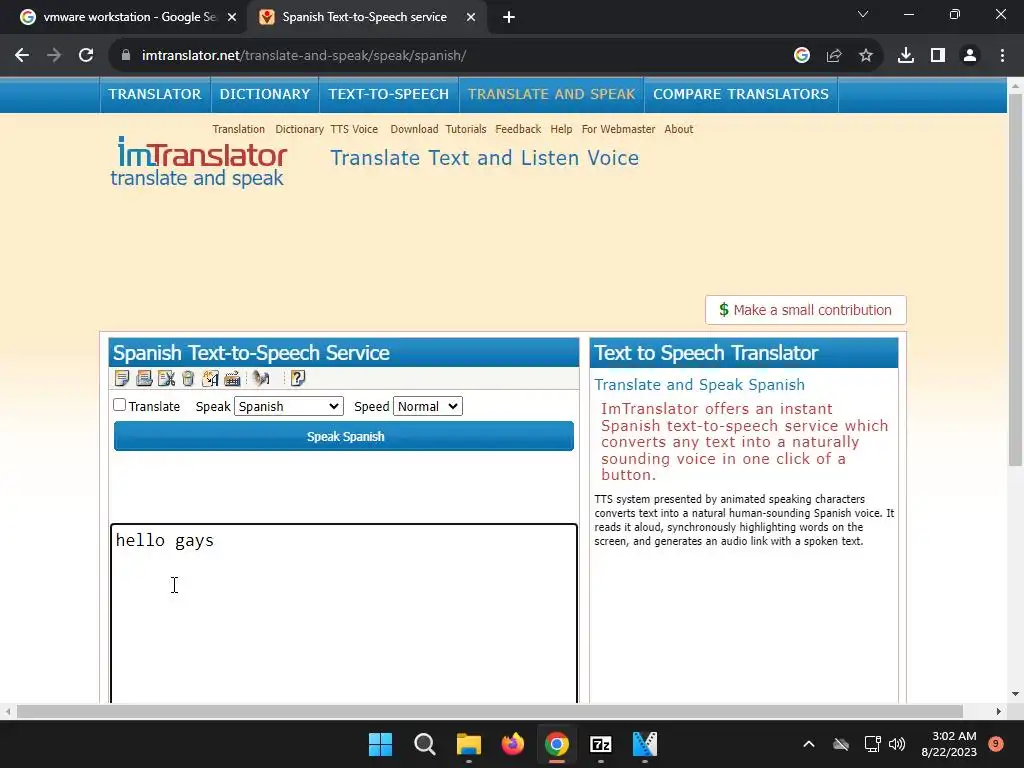
Task: Open TRANSLATOR in navigation bar
Action: [x=155, y=94]
